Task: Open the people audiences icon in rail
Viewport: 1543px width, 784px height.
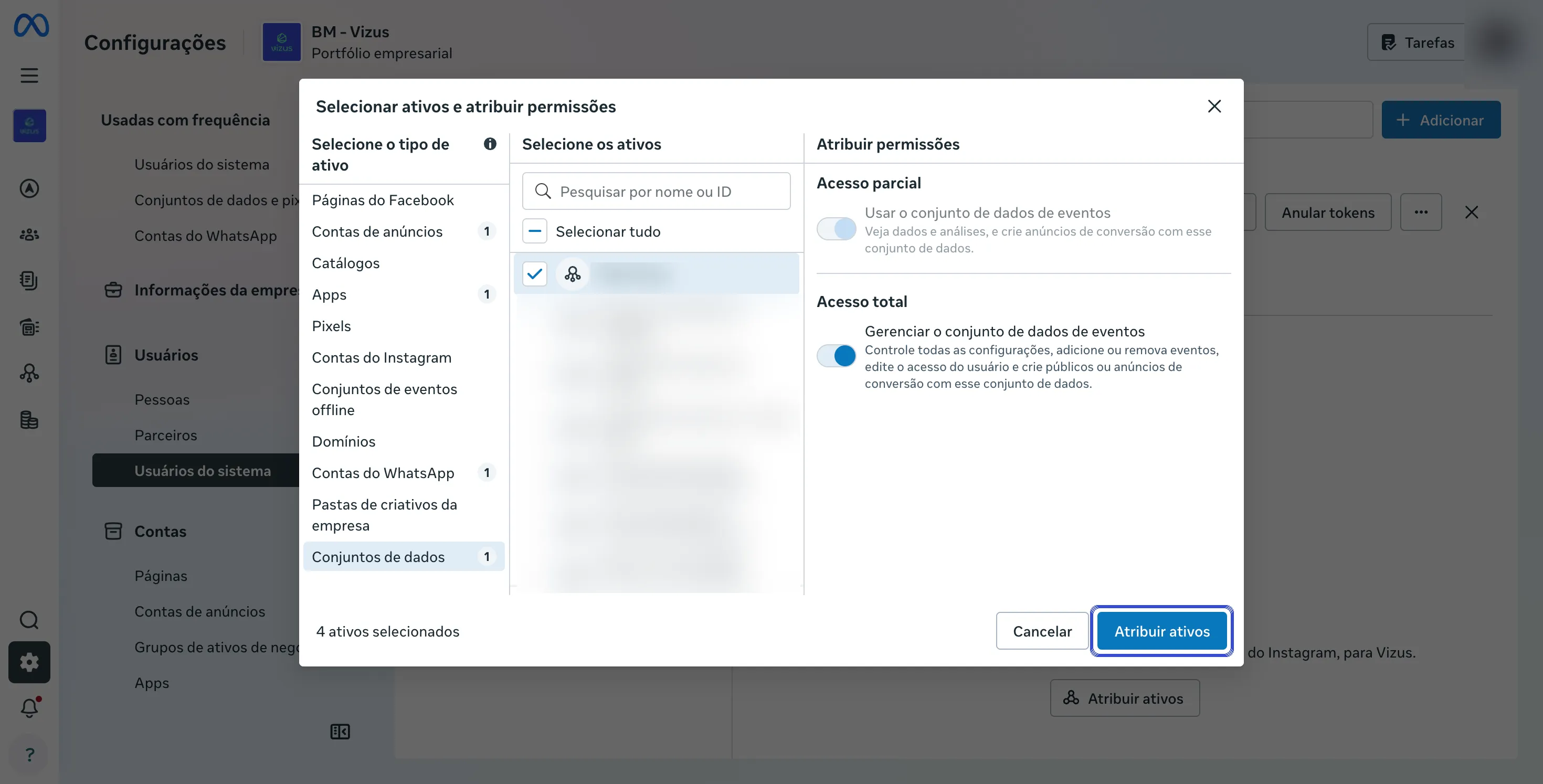Action: click(x=29, y=234)
